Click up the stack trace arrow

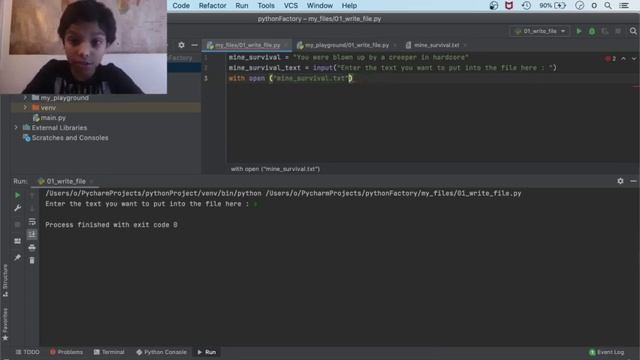click(x=32, y=196)
